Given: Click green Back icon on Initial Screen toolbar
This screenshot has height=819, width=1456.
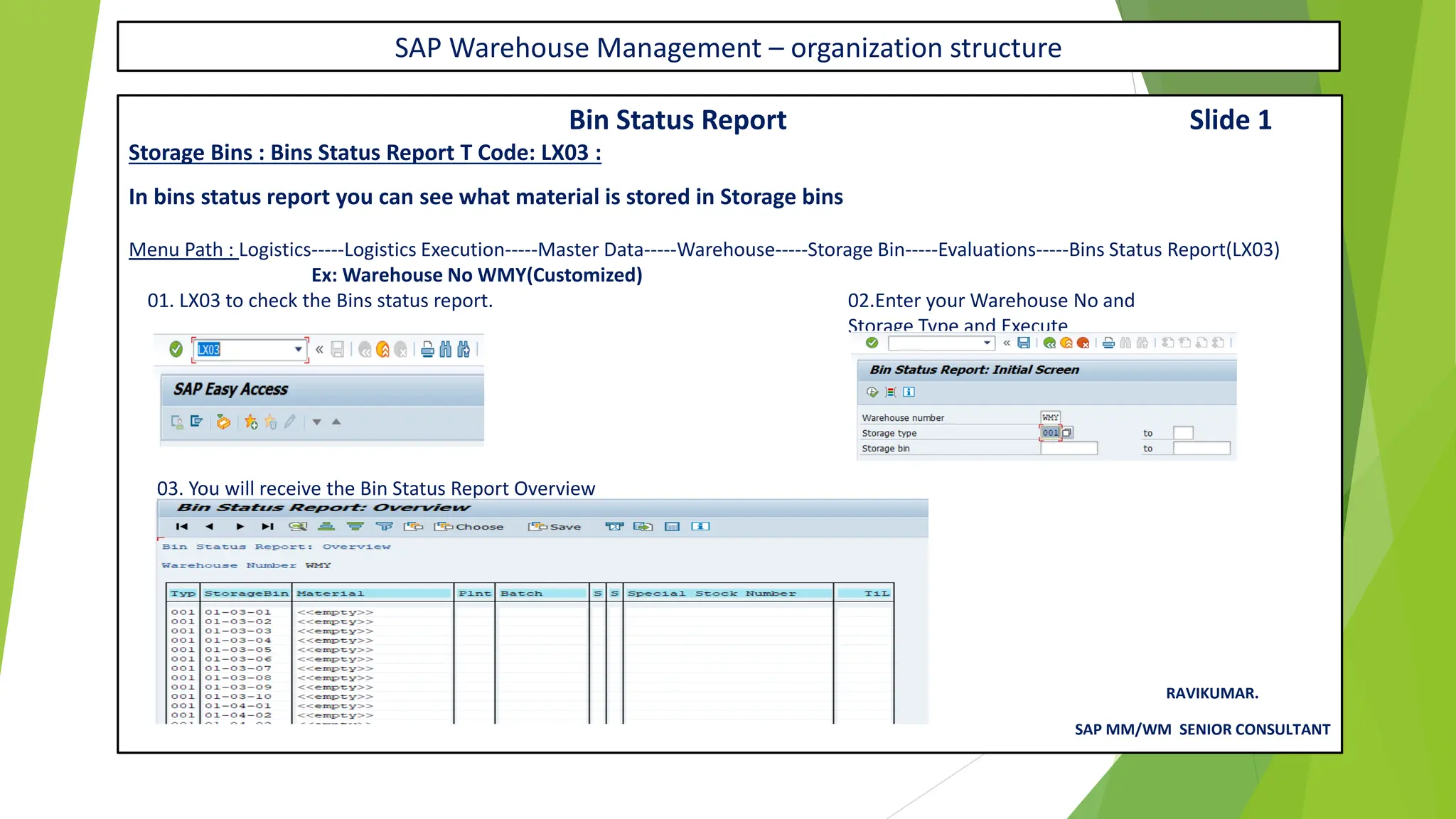Looking at the screenshot, I should point(1049,343).
